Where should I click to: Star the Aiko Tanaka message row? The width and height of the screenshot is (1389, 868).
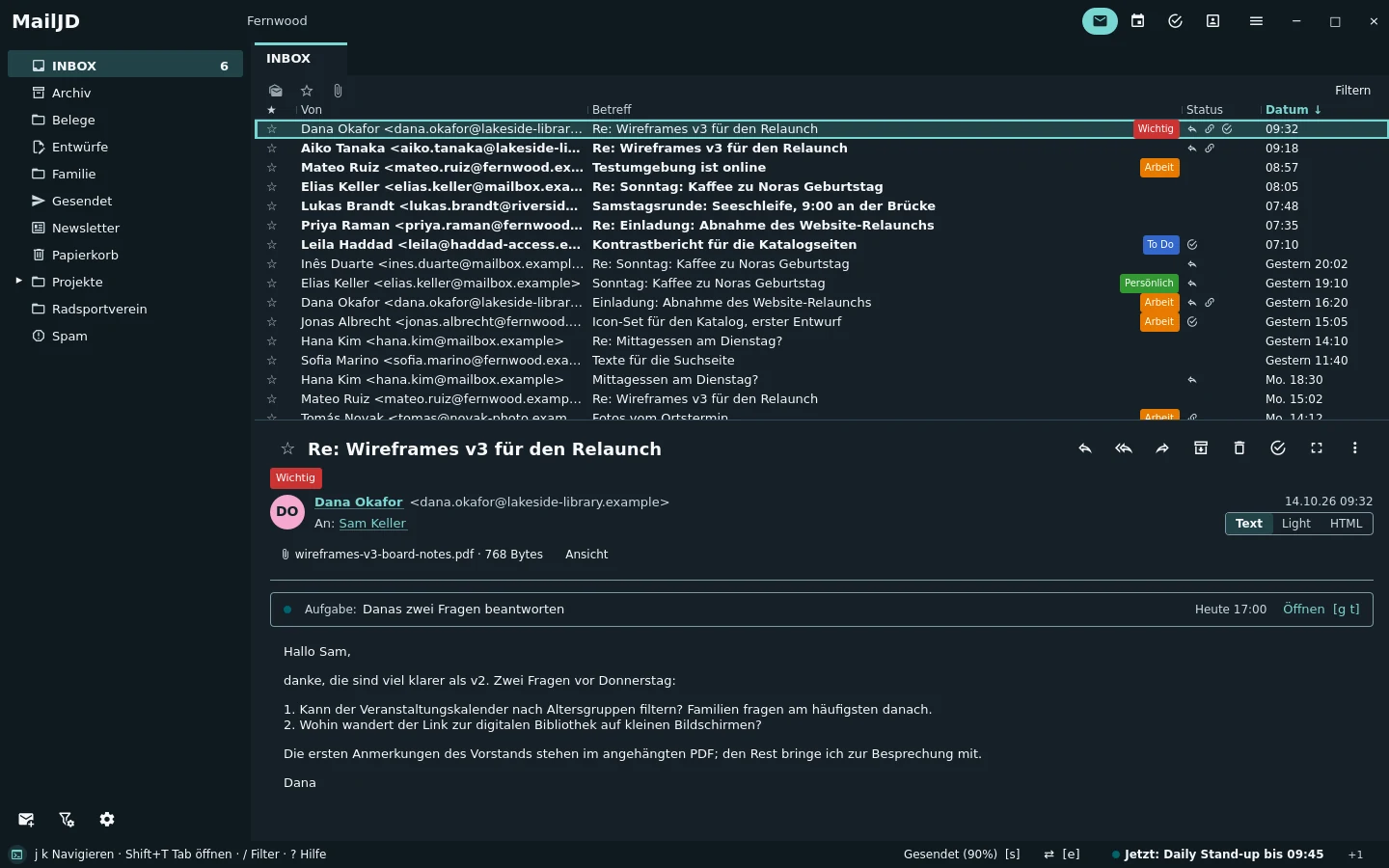pyautogui.click(x=272, y=149)
